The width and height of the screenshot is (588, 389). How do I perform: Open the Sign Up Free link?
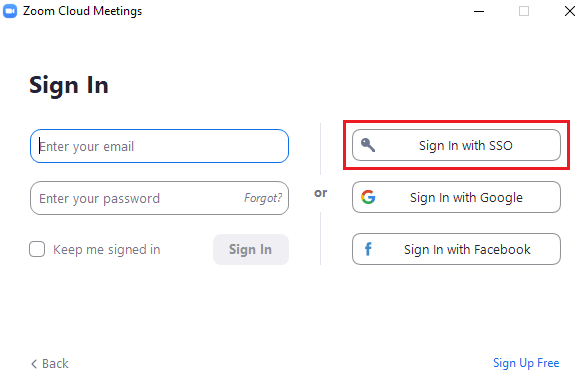(526, 363)
